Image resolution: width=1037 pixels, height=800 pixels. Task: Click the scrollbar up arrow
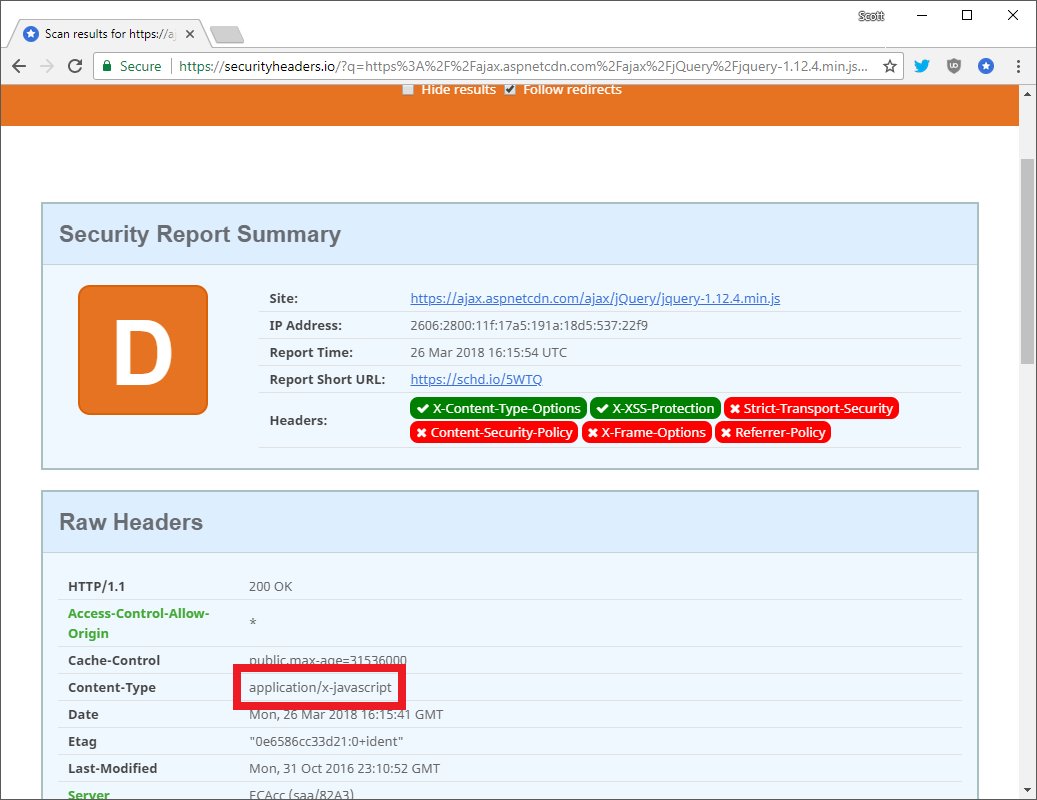coord(1027,93)
